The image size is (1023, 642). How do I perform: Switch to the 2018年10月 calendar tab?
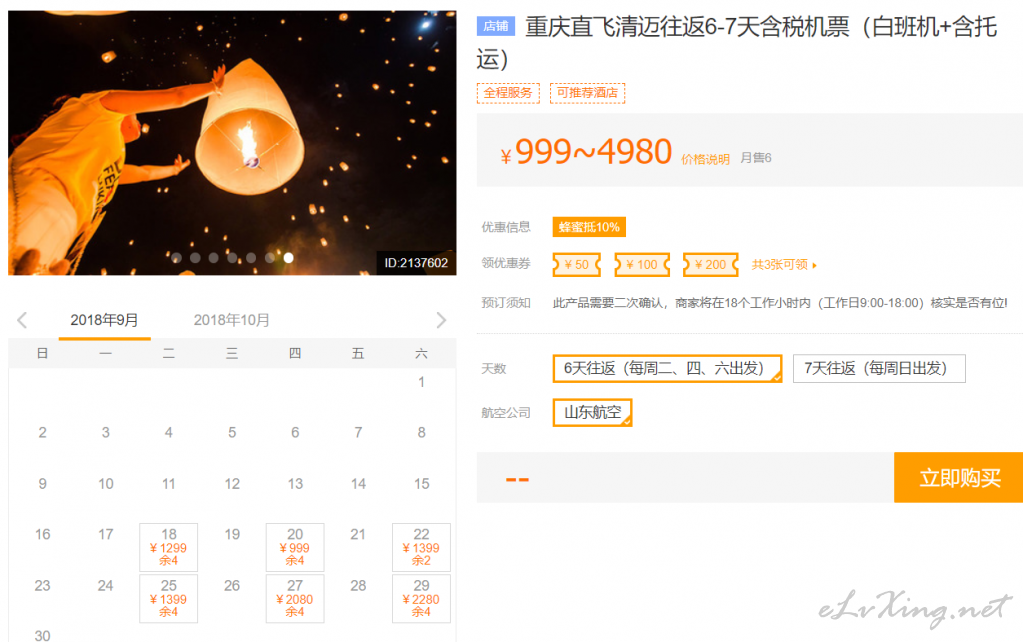pyautogui.click(x=232, y=320)
